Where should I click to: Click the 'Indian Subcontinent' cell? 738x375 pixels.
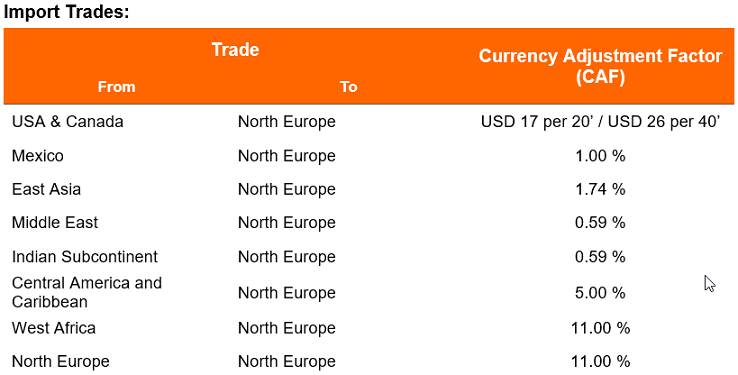point(85,257)
